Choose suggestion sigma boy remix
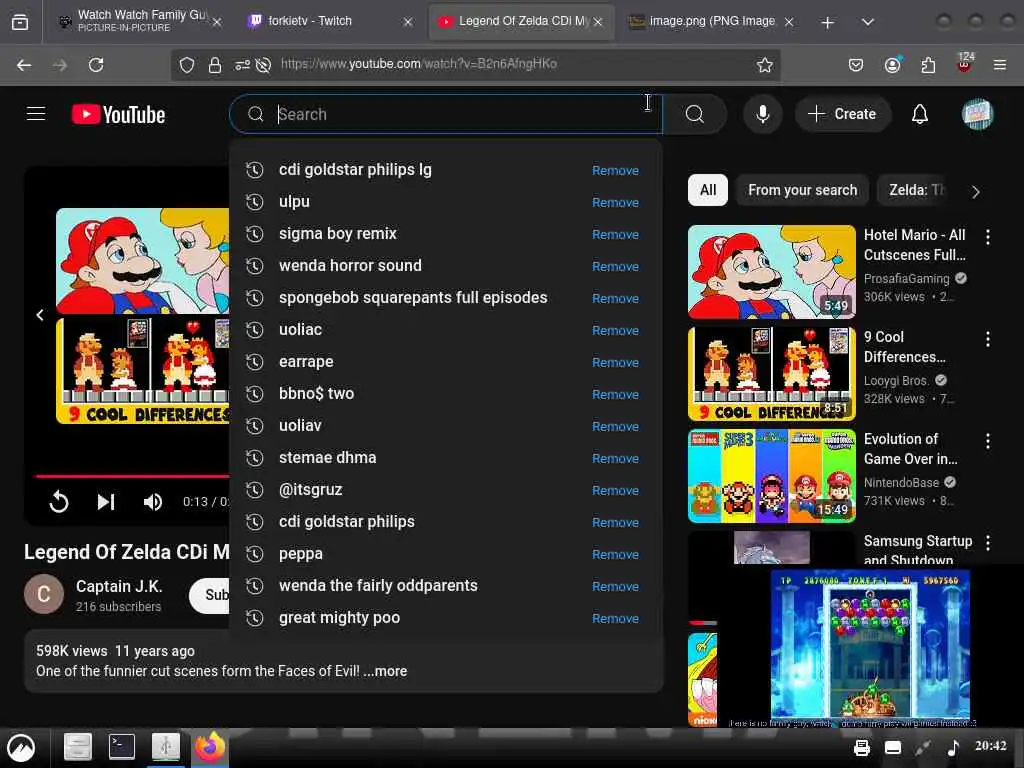The height and width of the screenshot is (768, 1024). pos(446,234)
